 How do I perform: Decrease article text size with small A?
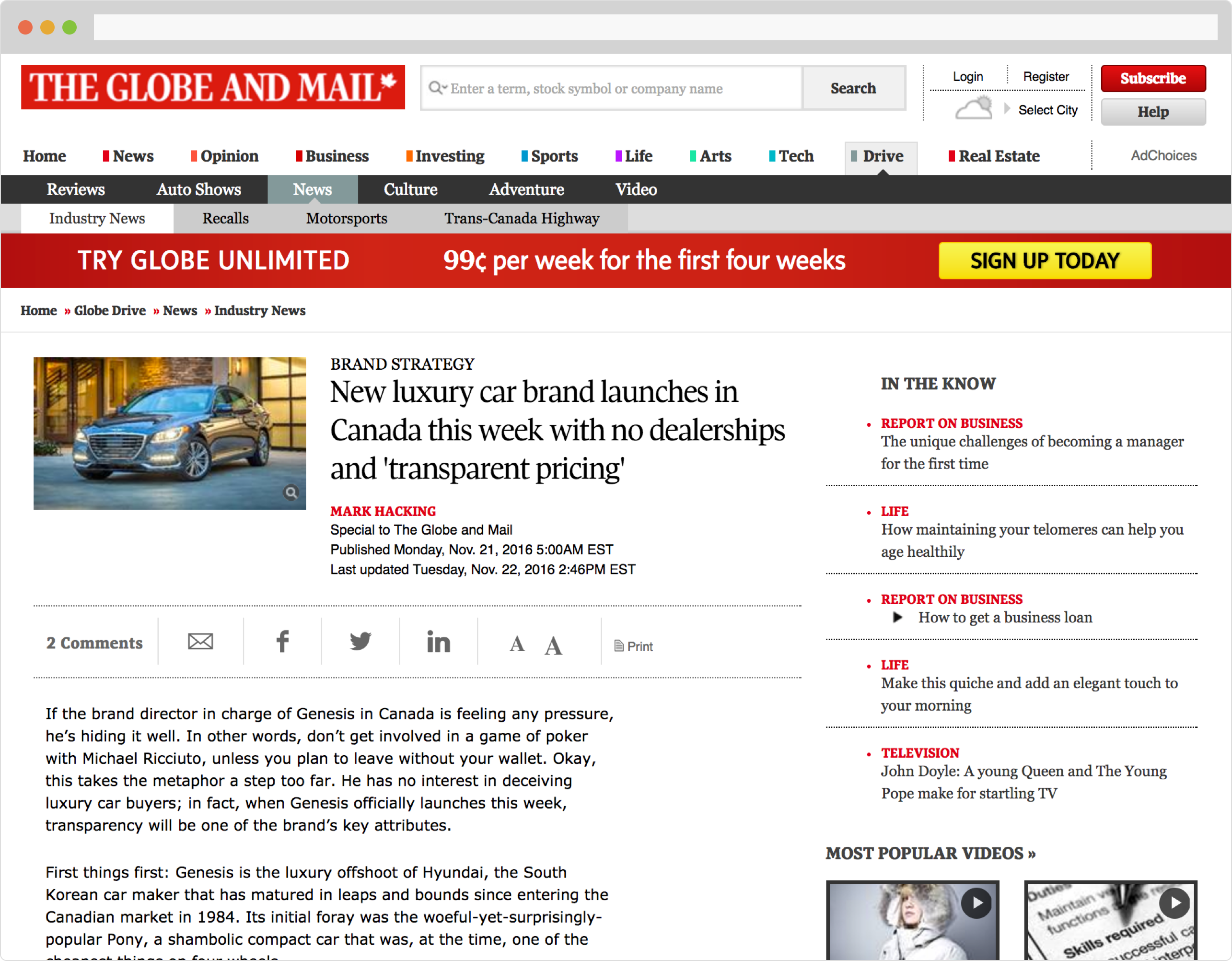pos(517,644)
